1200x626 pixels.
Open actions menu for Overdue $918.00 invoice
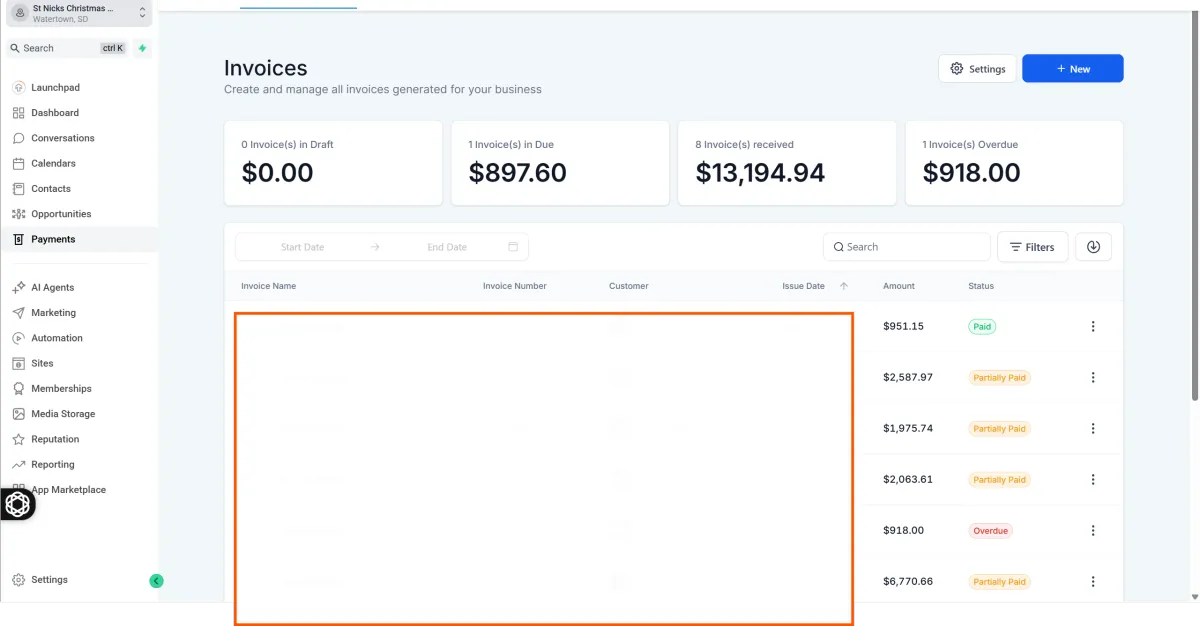coord(1093,531)
